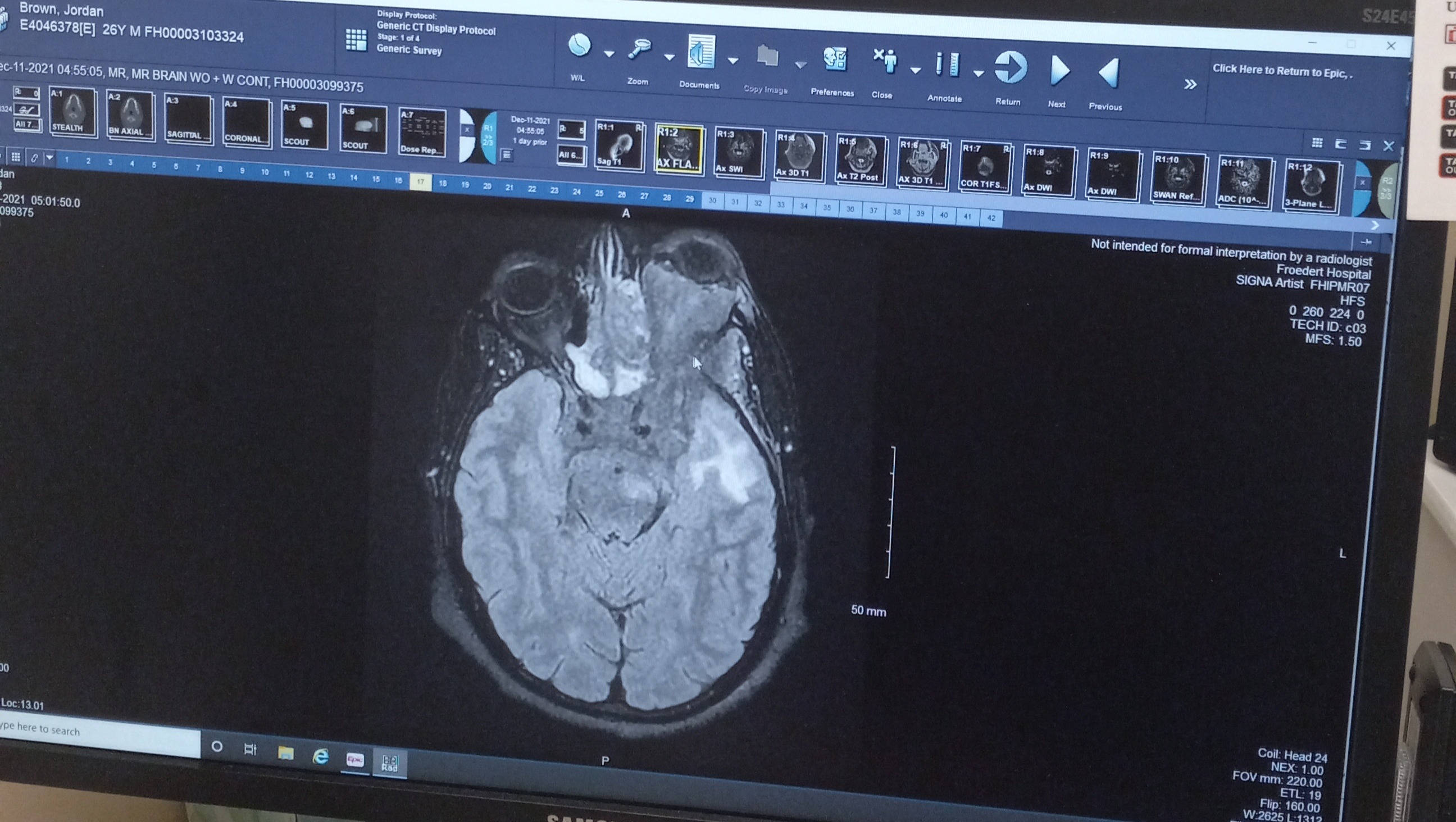Open Task View on taskbar
The image size is (1456, 822).
[x=251, y=749]
